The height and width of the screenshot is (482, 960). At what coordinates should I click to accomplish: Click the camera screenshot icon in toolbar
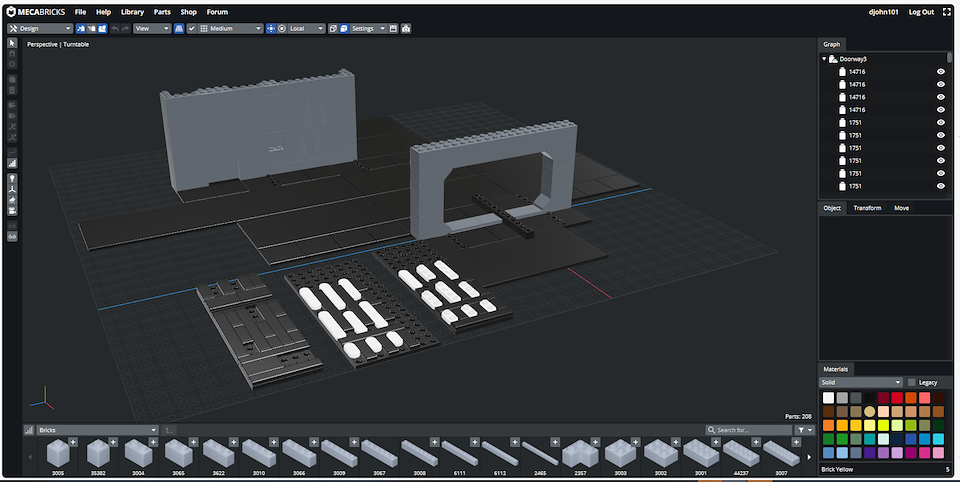pyautogui.click(x=405, y=29)
